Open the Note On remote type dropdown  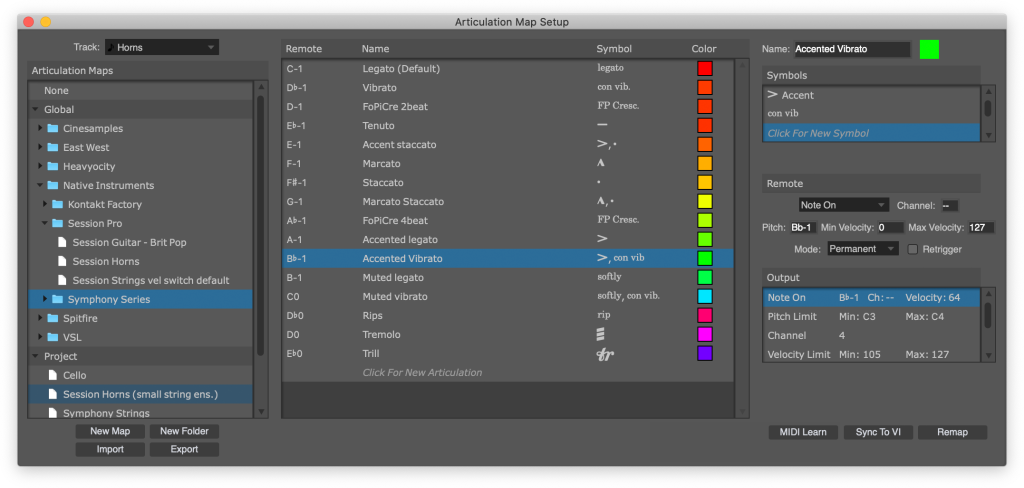[x=843, y=205]
